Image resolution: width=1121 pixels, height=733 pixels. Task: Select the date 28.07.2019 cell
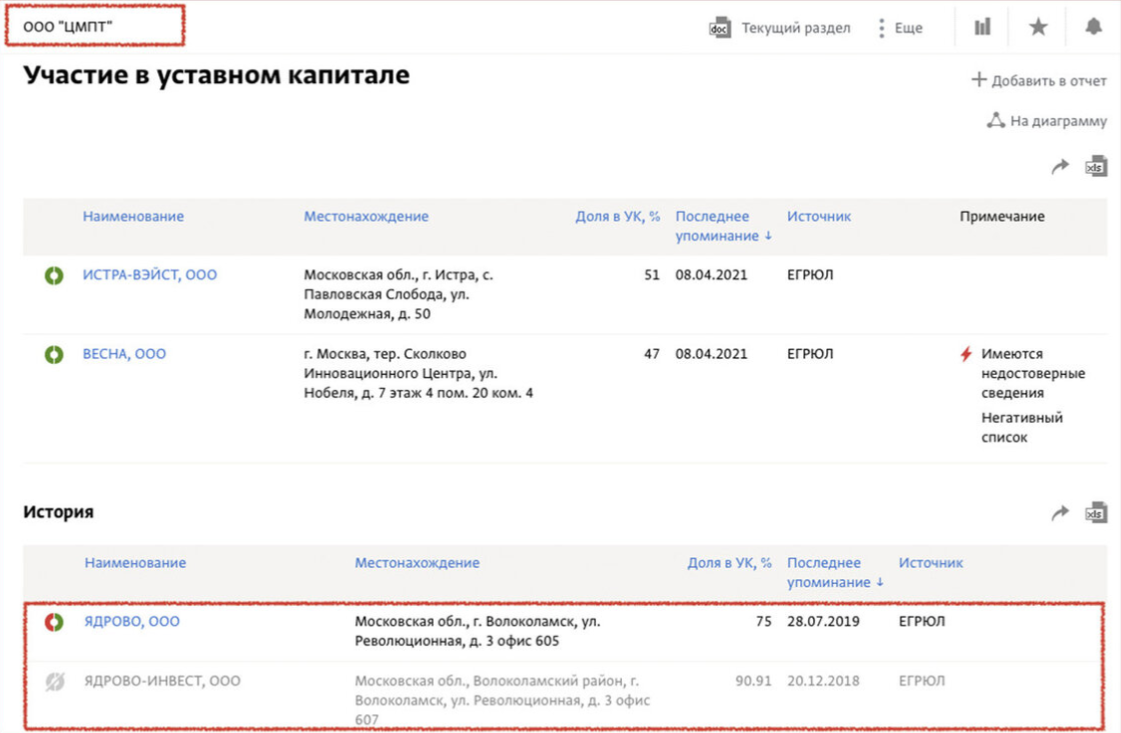coord(823,621)
